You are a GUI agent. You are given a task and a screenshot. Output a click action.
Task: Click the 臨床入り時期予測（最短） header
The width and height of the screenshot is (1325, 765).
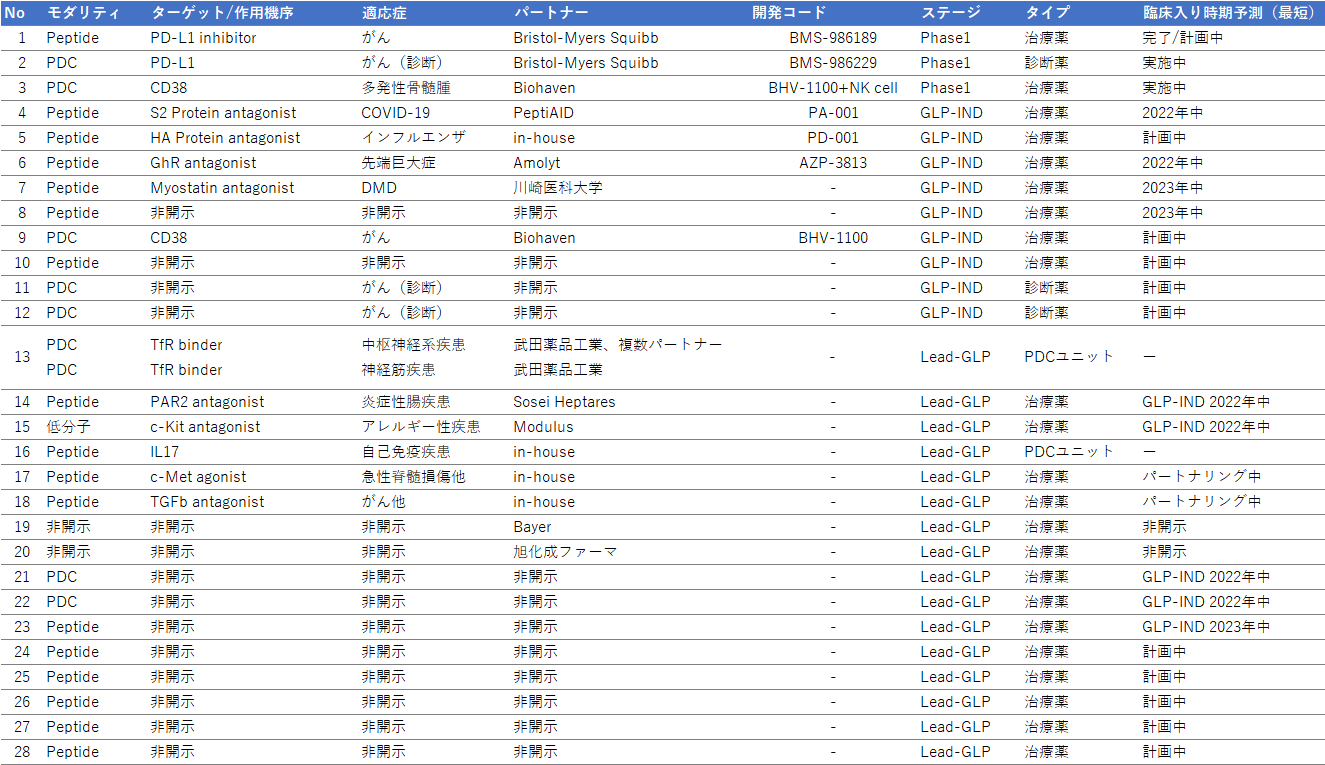coord(1229,13)
